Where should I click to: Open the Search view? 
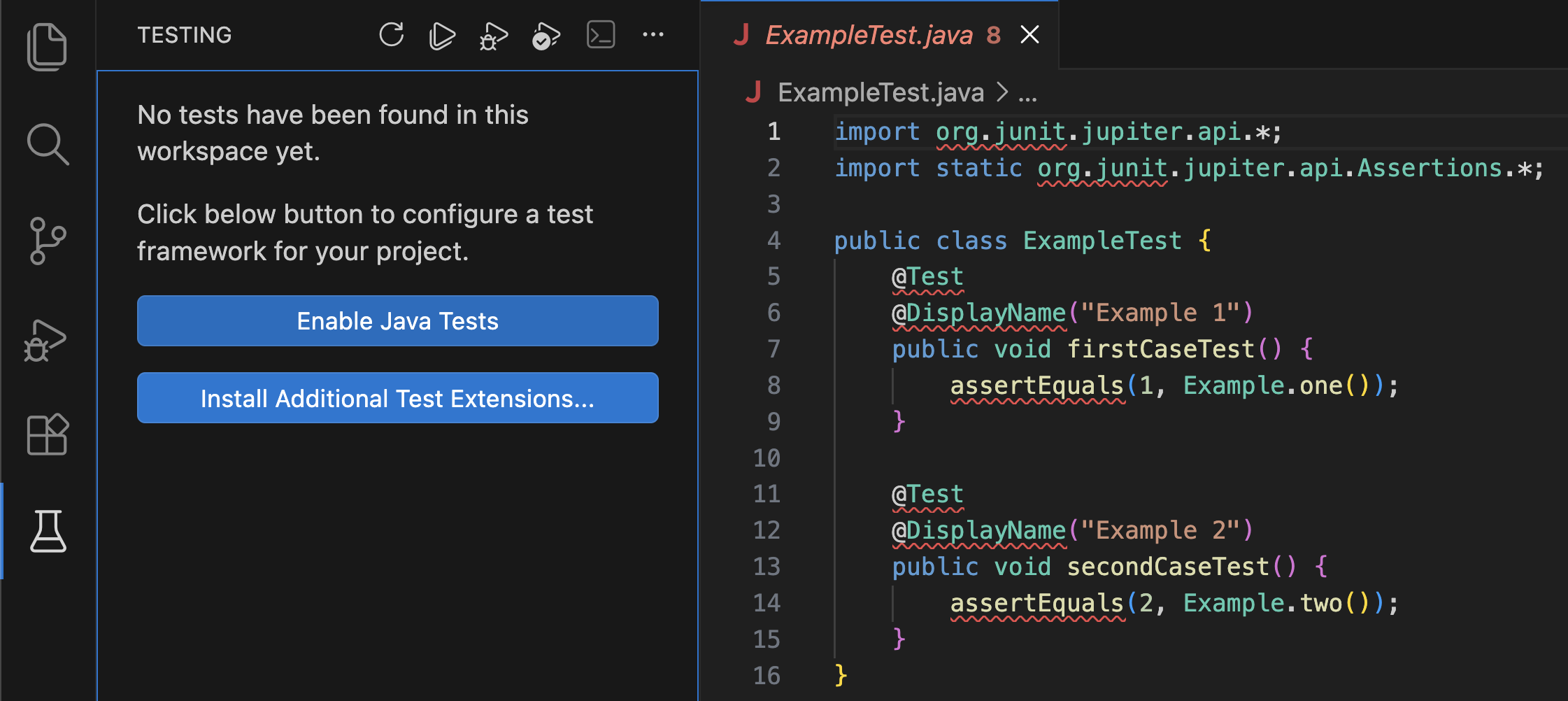pyautogui.click(x=47, y=144)
